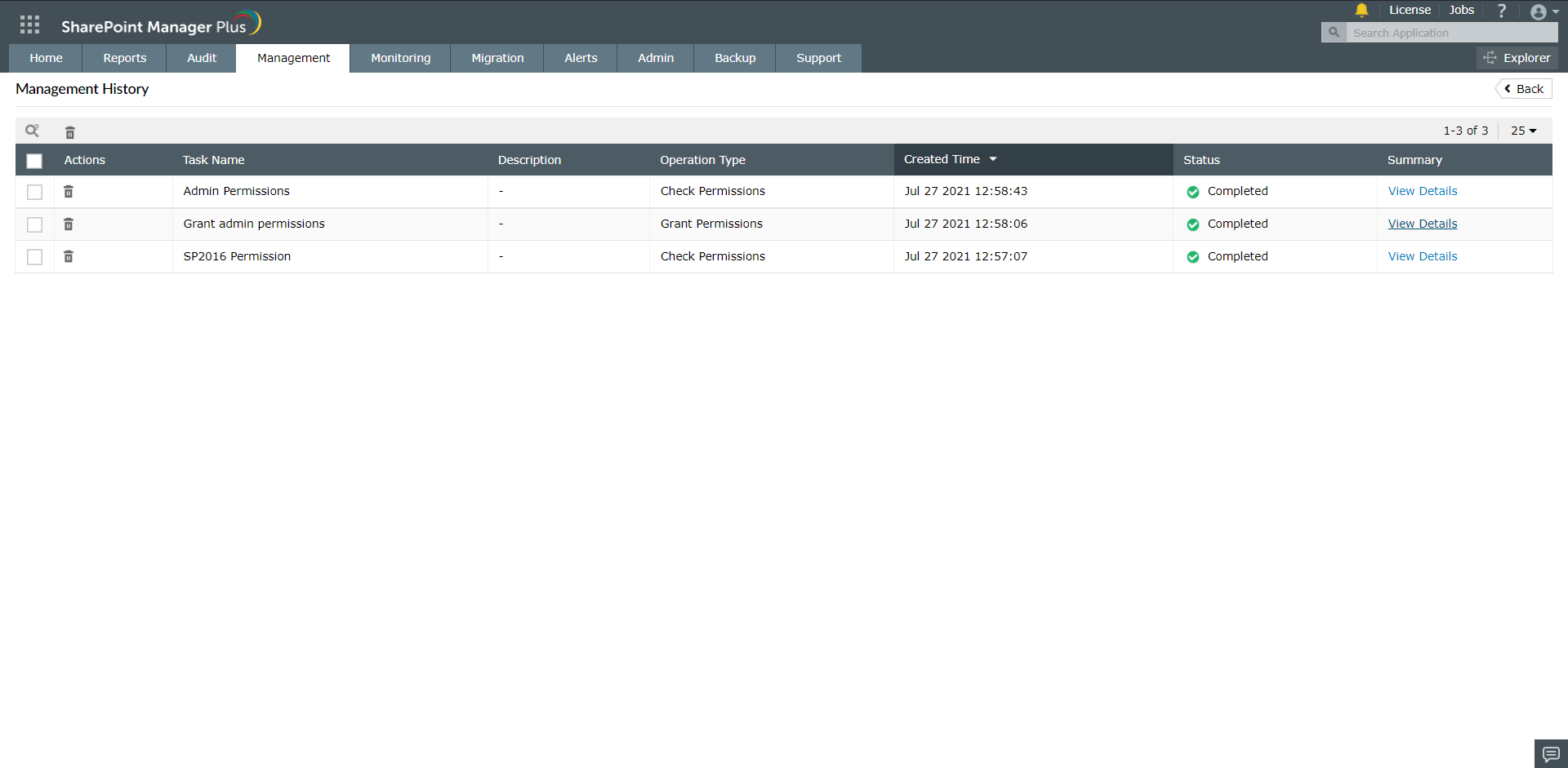Open the apps grid launcher icon

click(x=29, y=24)
